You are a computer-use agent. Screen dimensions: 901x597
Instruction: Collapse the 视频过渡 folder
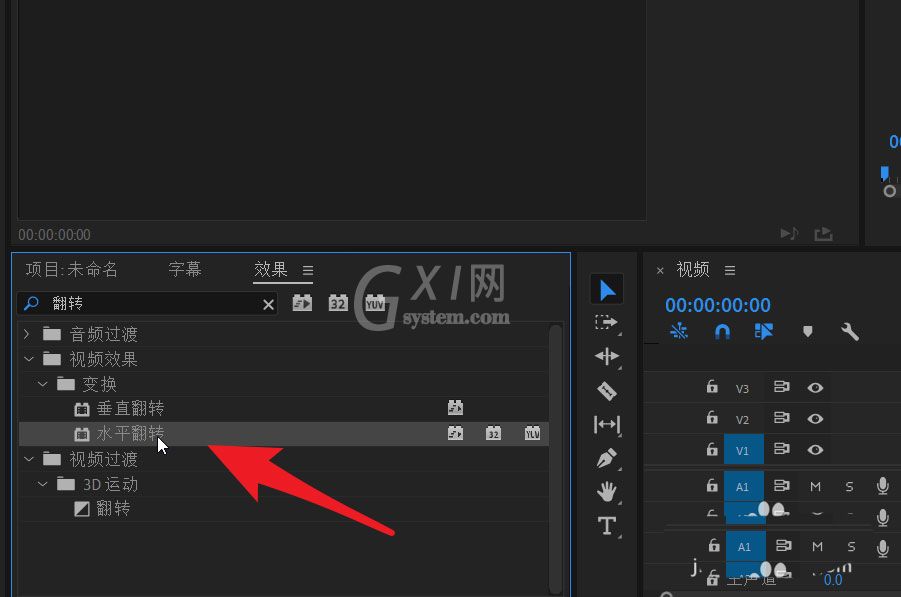(29, 459)
